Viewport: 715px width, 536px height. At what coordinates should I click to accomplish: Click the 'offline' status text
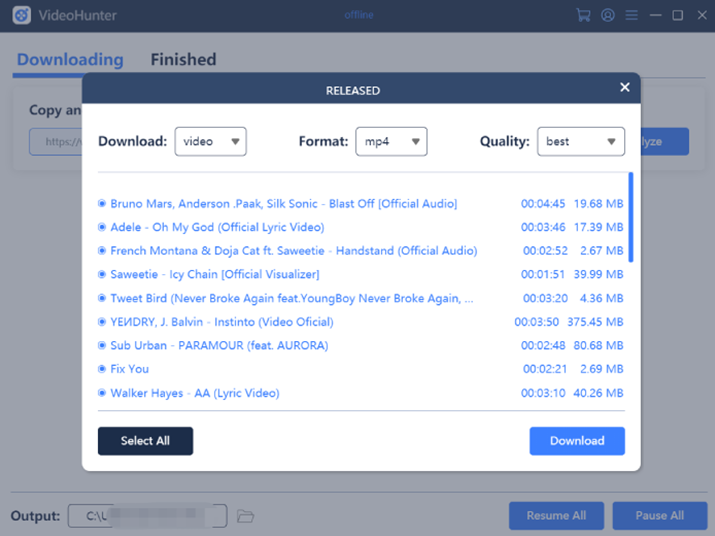click(359, 15)
